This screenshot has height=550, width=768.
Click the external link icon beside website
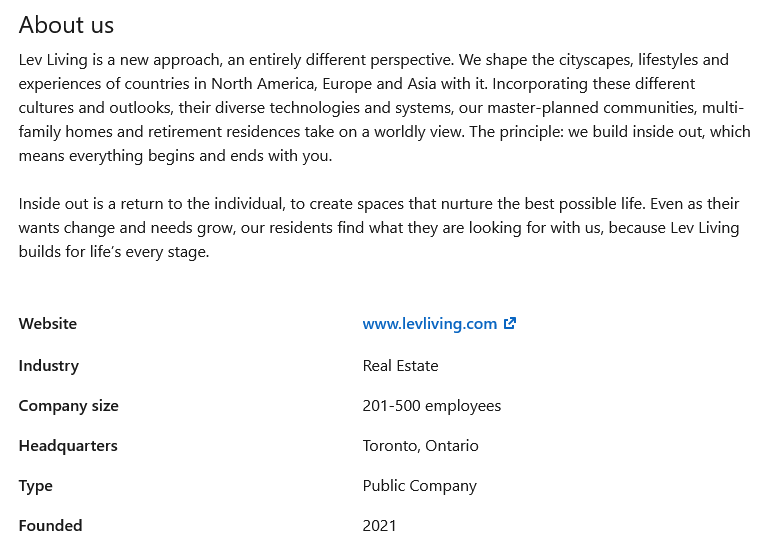[x=510, y=323]
